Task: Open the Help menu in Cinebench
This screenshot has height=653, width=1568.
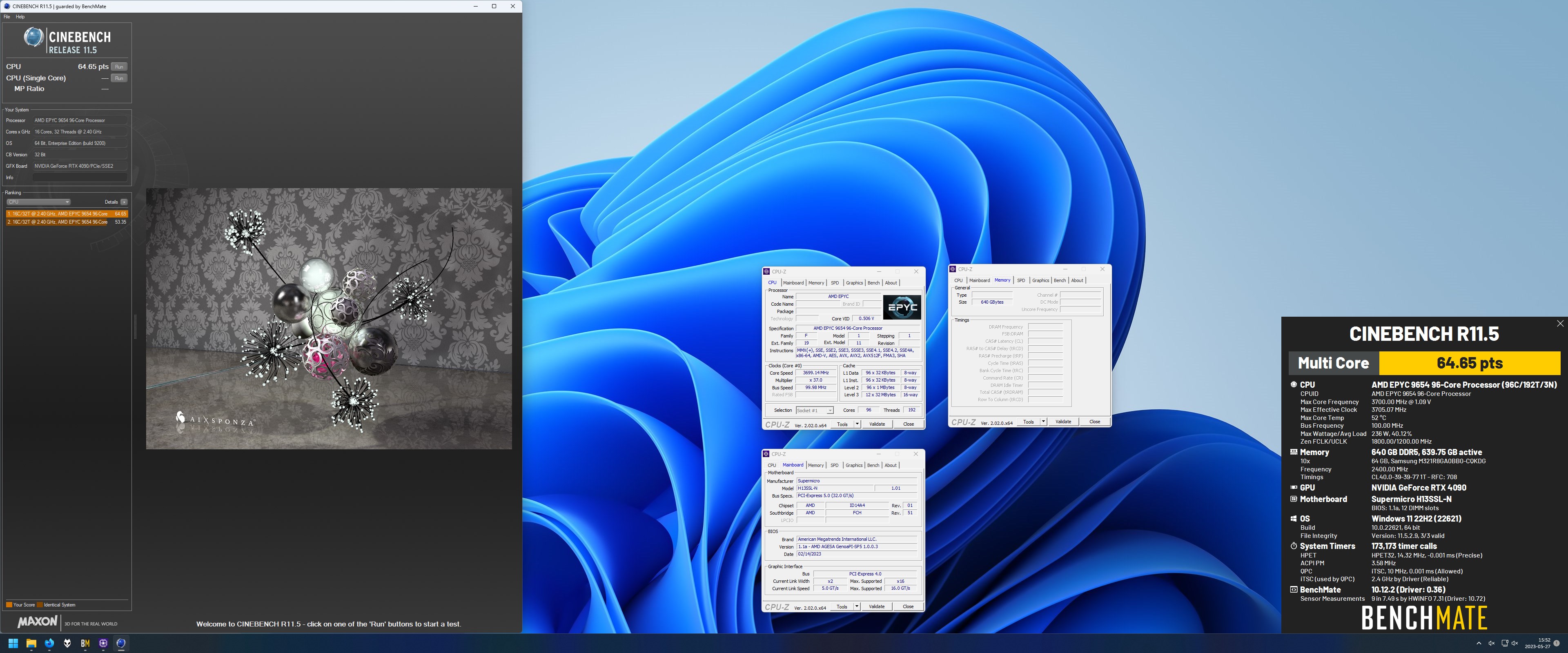Action: 20,16
